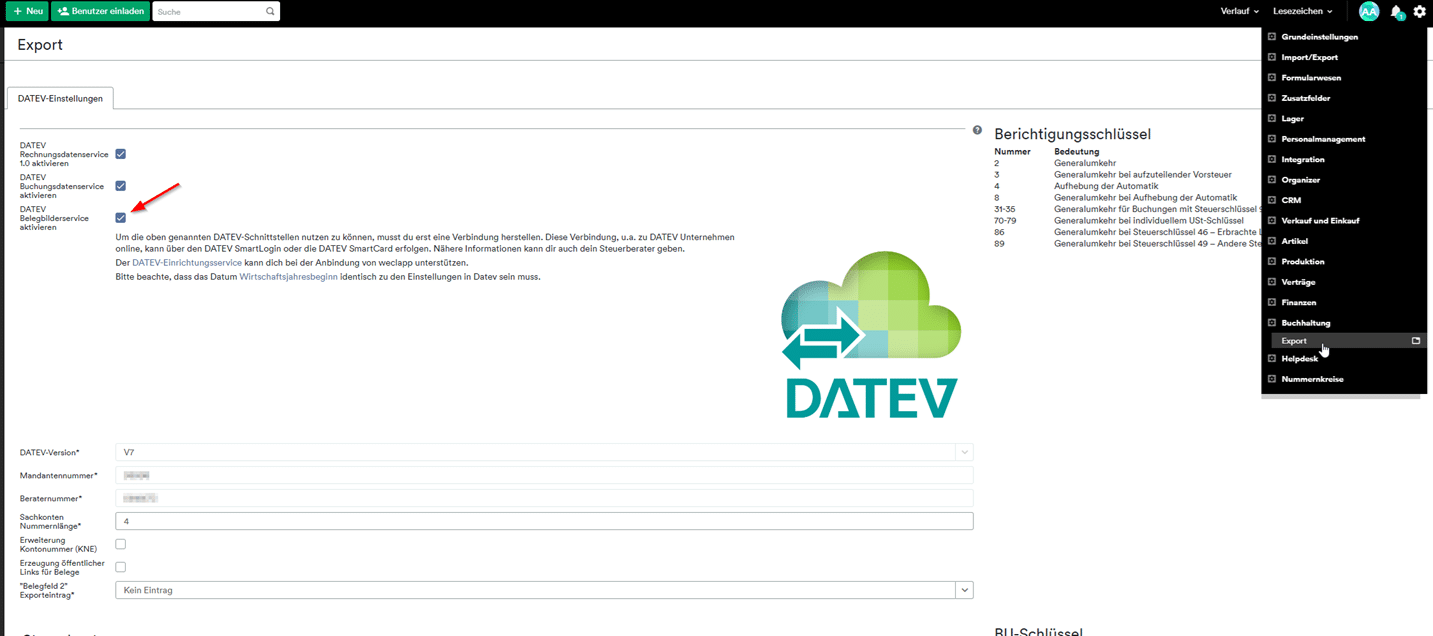Open the notifications bell
Viewport: 1433px width, 636px height.
pyautogui.click(x=1397, y=12)
